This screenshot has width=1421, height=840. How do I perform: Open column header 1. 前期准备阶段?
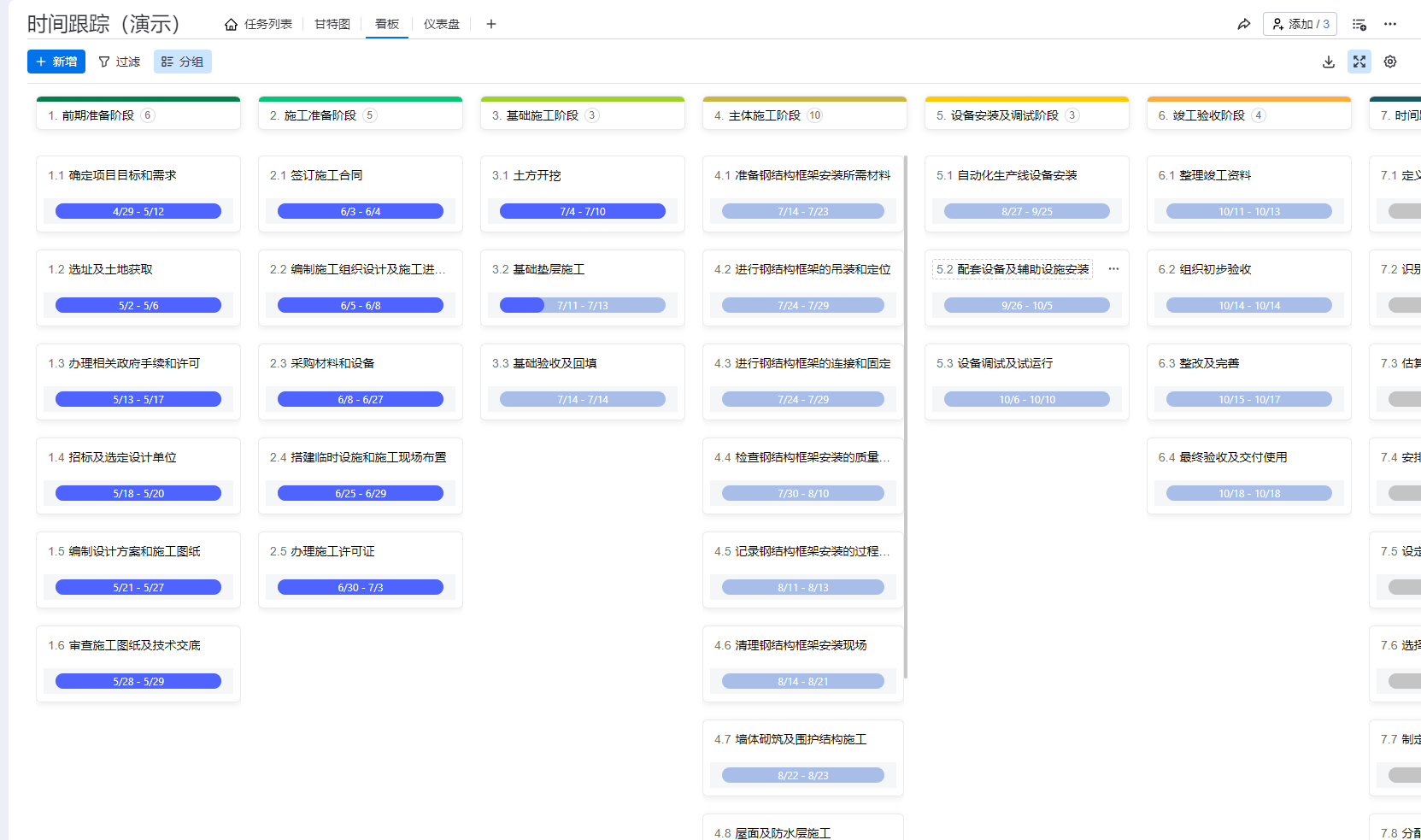click(x=138, y=115)
